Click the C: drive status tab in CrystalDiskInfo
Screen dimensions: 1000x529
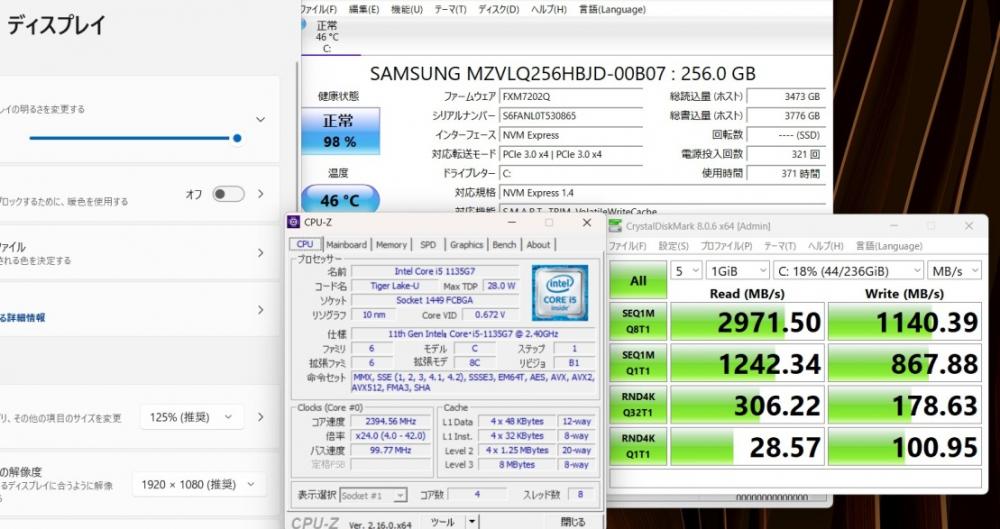pyautogui.click(x=327, y=36)
